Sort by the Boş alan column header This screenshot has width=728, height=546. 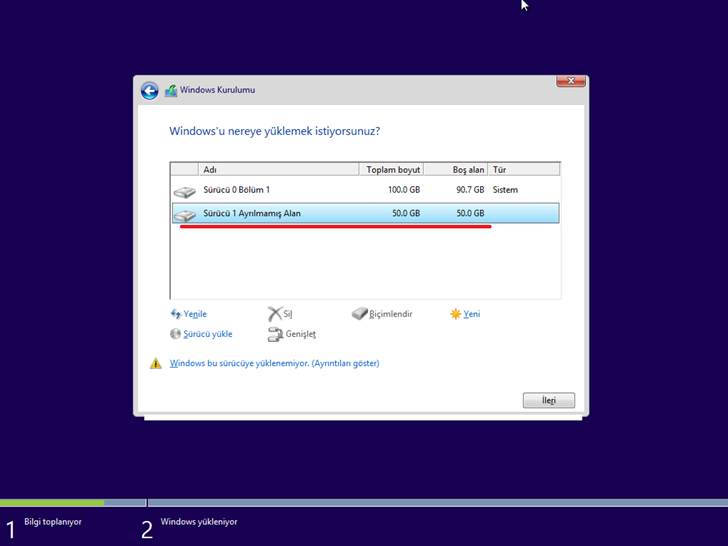point(456,169)
